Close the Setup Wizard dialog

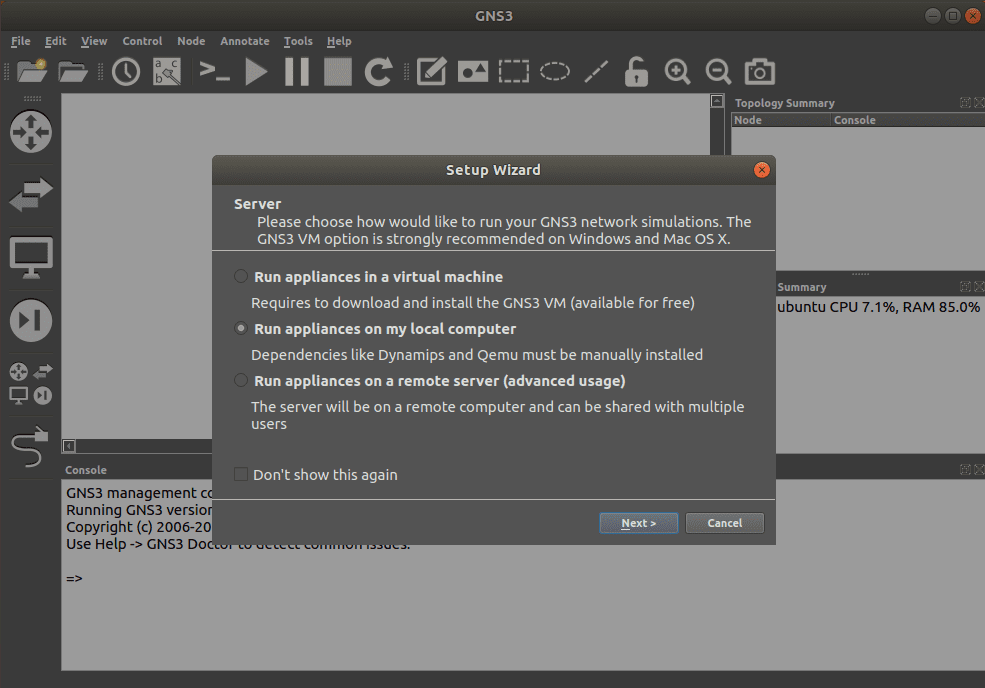[761, 170]
